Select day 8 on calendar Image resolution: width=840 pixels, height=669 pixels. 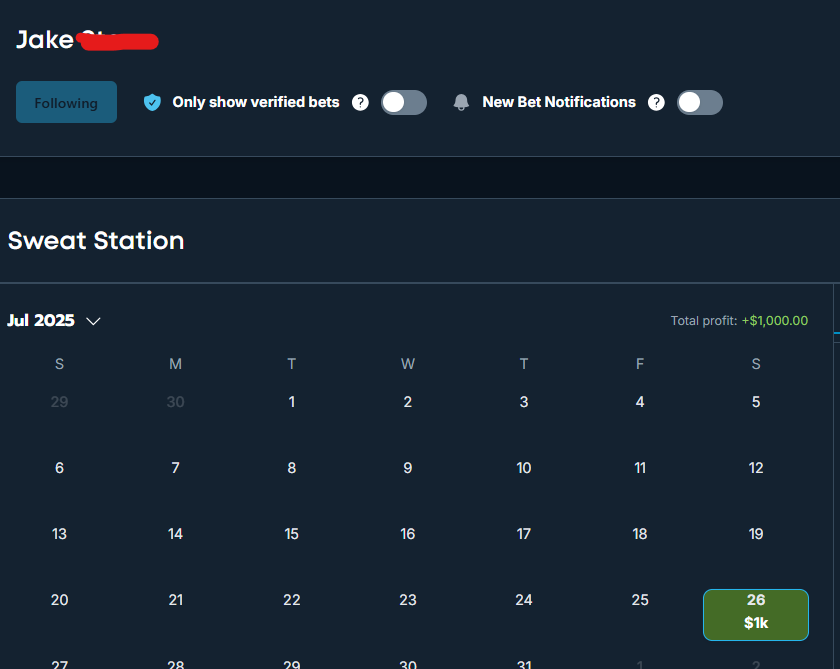[x=291, y=468]
